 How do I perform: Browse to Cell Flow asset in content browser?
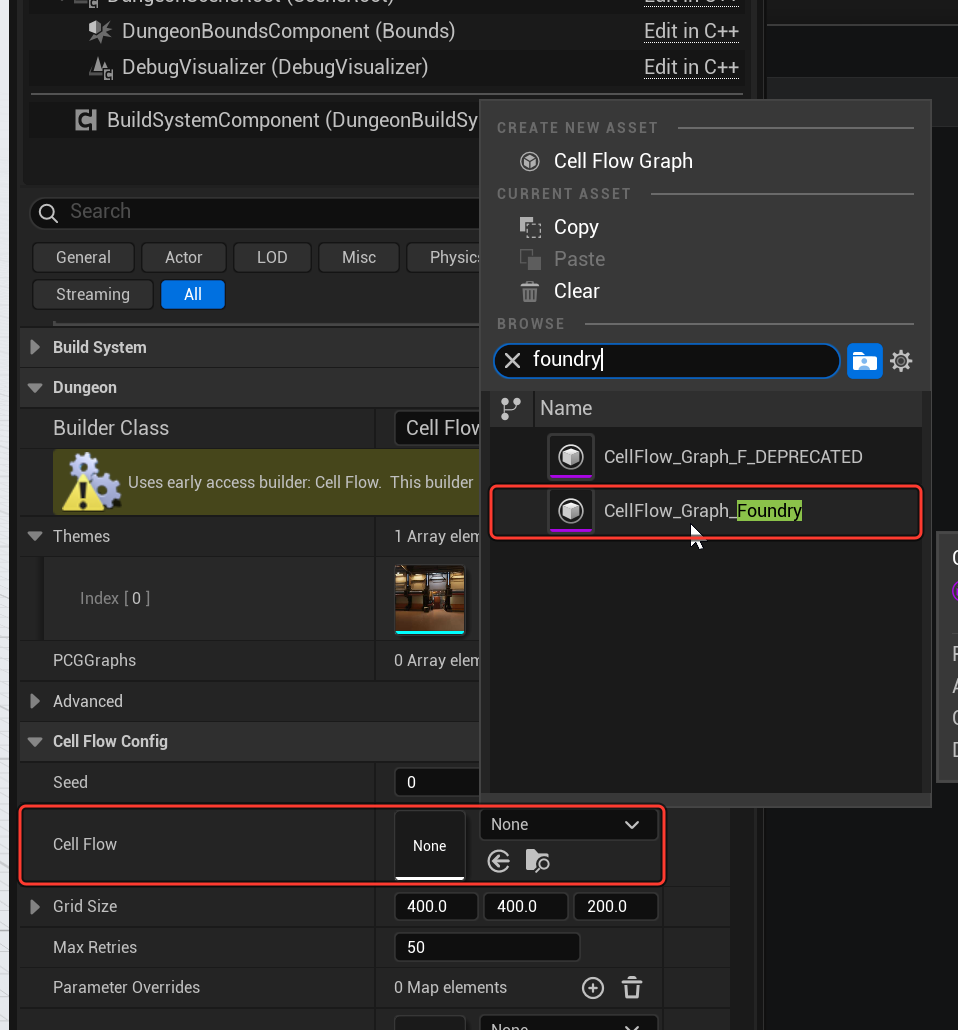point(537,861)
